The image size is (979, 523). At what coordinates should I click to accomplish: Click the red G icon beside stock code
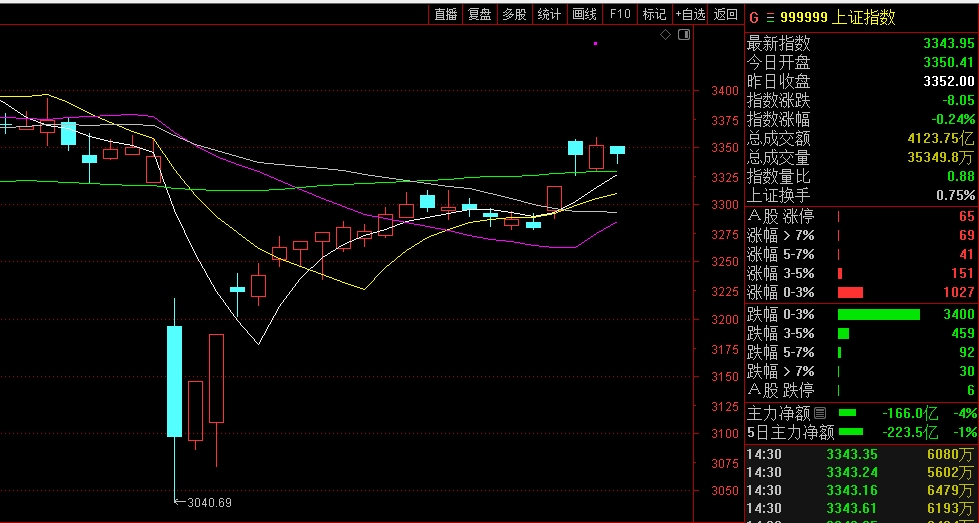click(x=754, y=17)
